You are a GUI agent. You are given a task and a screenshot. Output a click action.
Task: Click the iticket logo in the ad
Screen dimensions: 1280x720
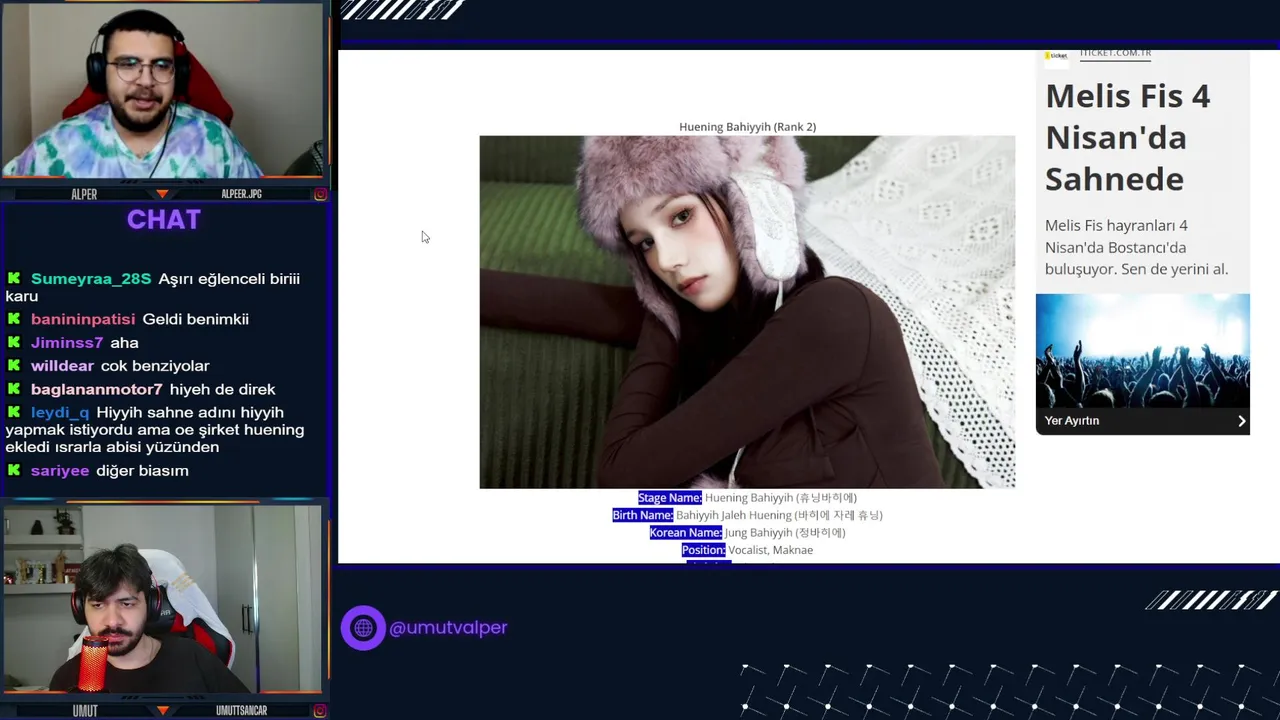(x=1057, y=55)
